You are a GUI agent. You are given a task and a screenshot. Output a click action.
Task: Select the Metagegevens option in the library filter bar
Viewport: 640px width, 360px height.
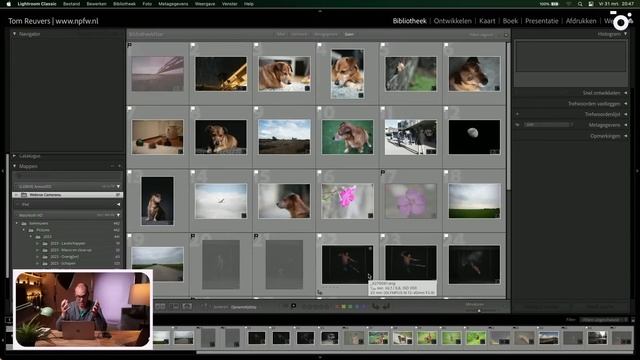pos(326,34)
